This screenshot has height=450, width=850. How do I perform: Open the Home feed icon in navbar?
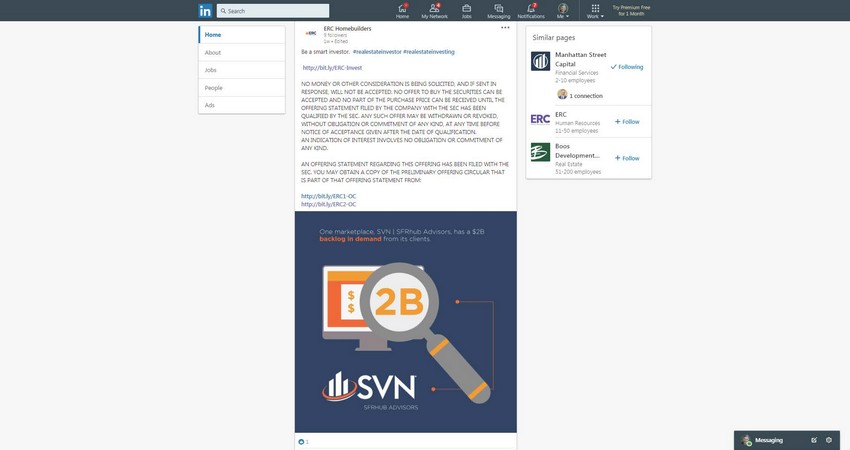point(402,10)
